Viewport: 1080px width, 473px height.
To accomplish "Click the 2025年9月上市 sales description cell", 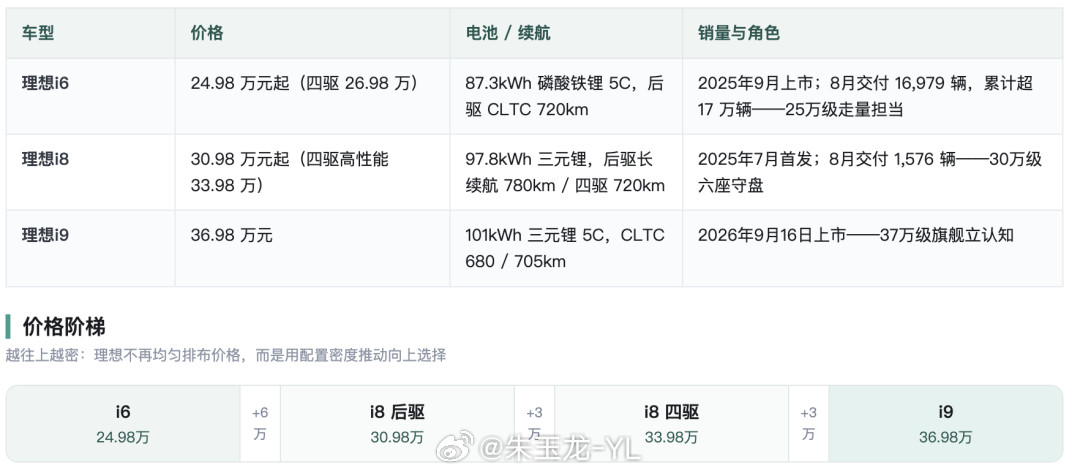I will coord(872,96).
